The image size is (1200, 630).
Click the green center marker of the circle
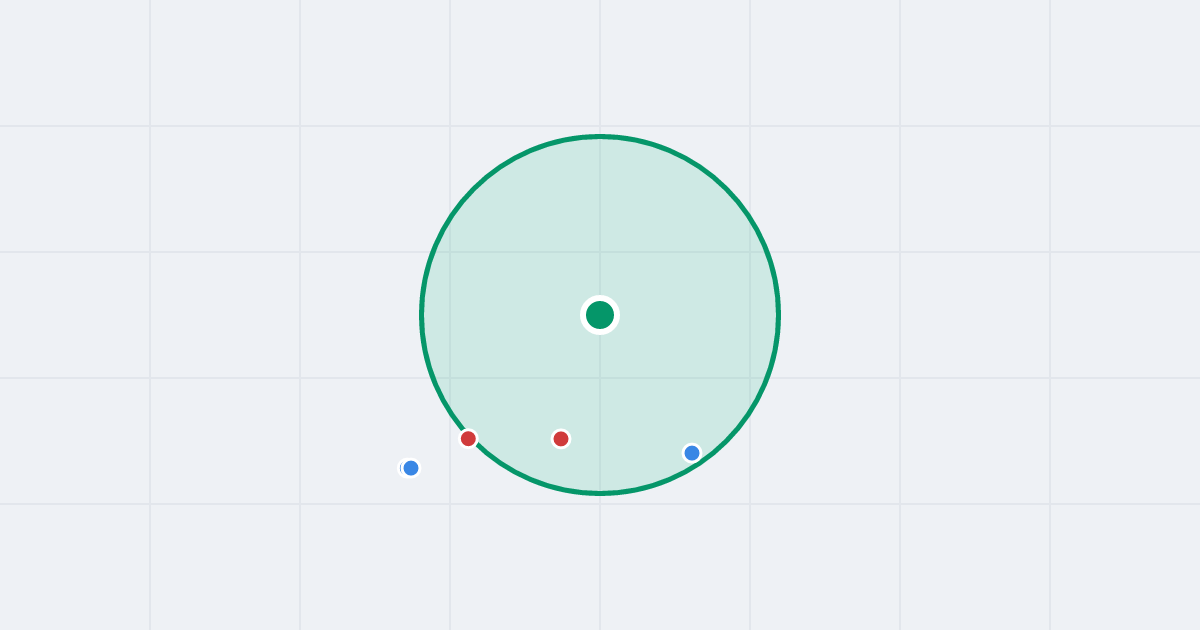tap(600, 315)
